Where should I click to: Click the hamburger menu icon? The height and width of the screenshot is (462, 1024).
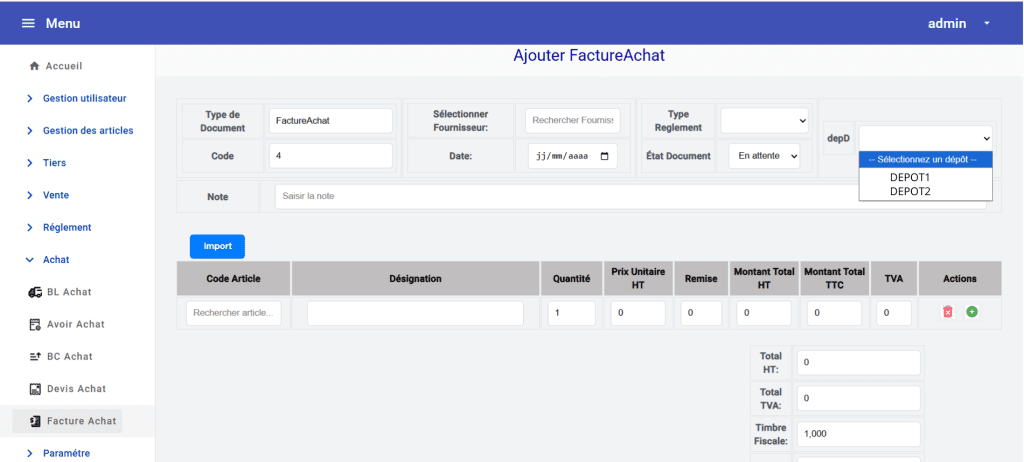(x=28, y=23)
